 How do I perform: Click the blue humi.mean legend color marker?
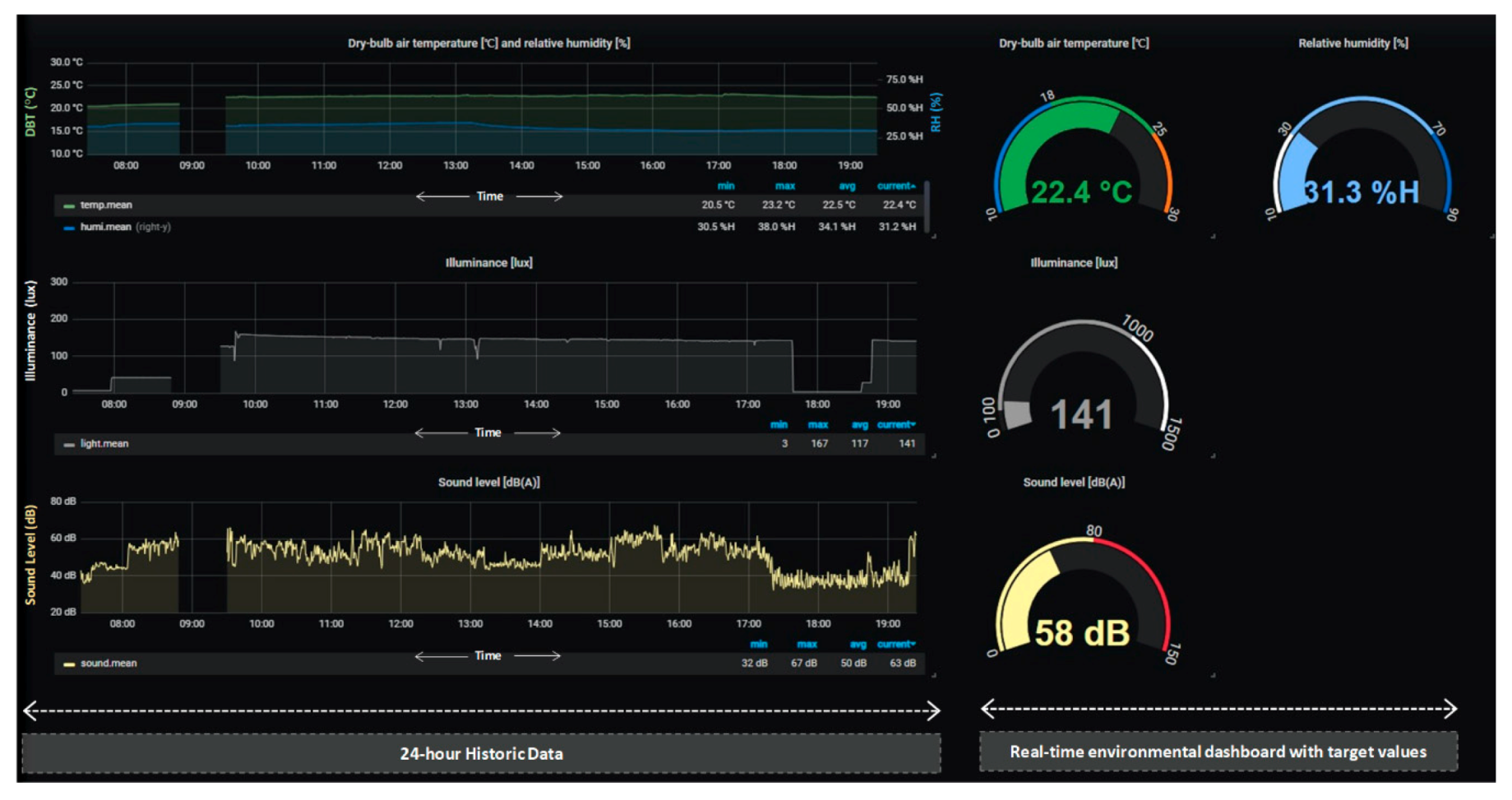point(69,228)
